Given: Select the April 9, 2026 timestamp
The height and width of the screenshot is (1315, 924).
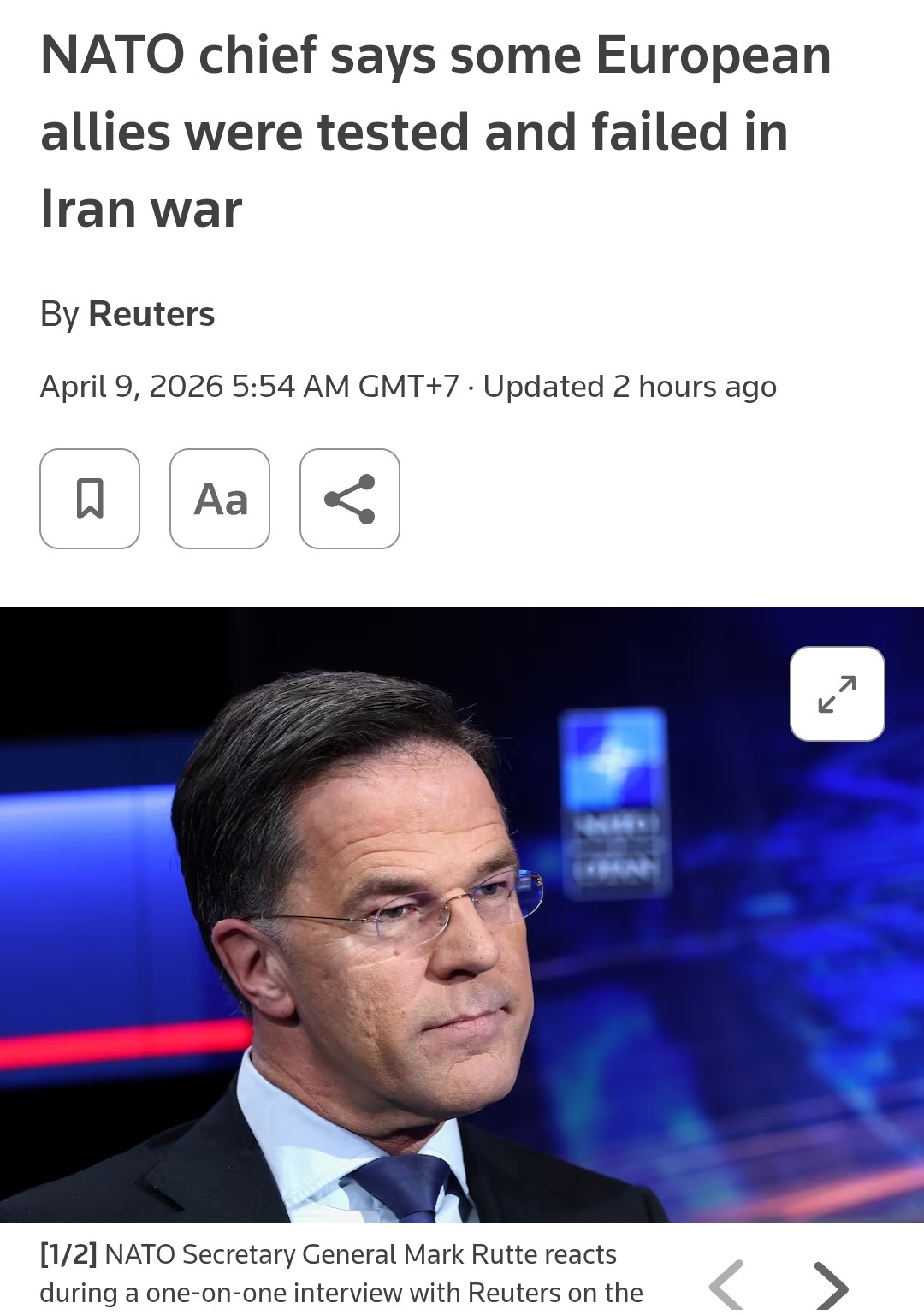Looking at the screenshot, I should tap(250, 387).
